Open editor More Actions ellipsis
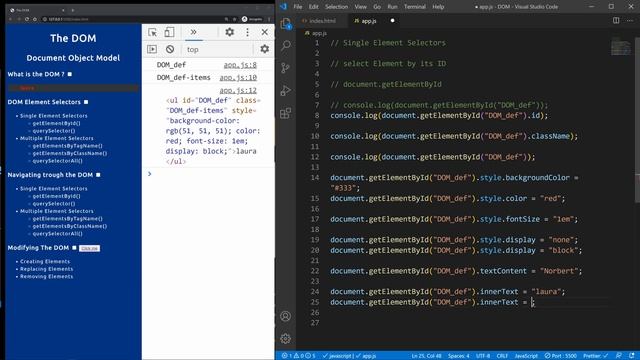The image size is (640, 360). point(630,20)
